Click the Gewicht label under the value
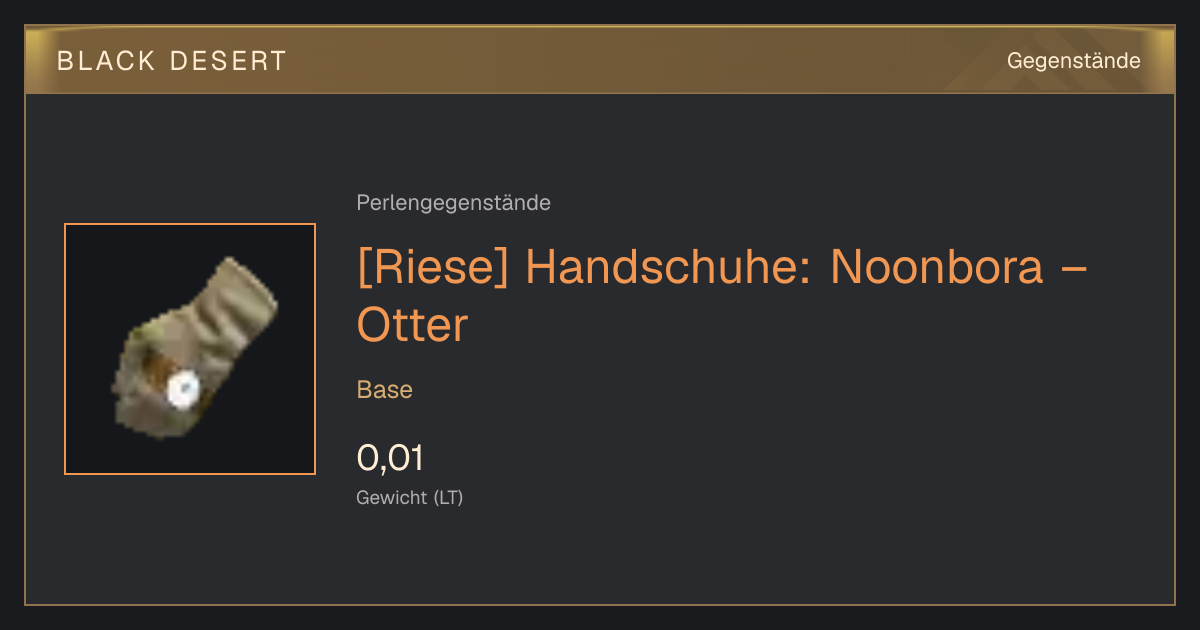The width and height of the screenshot is (1200, 630). pos(392,498)
